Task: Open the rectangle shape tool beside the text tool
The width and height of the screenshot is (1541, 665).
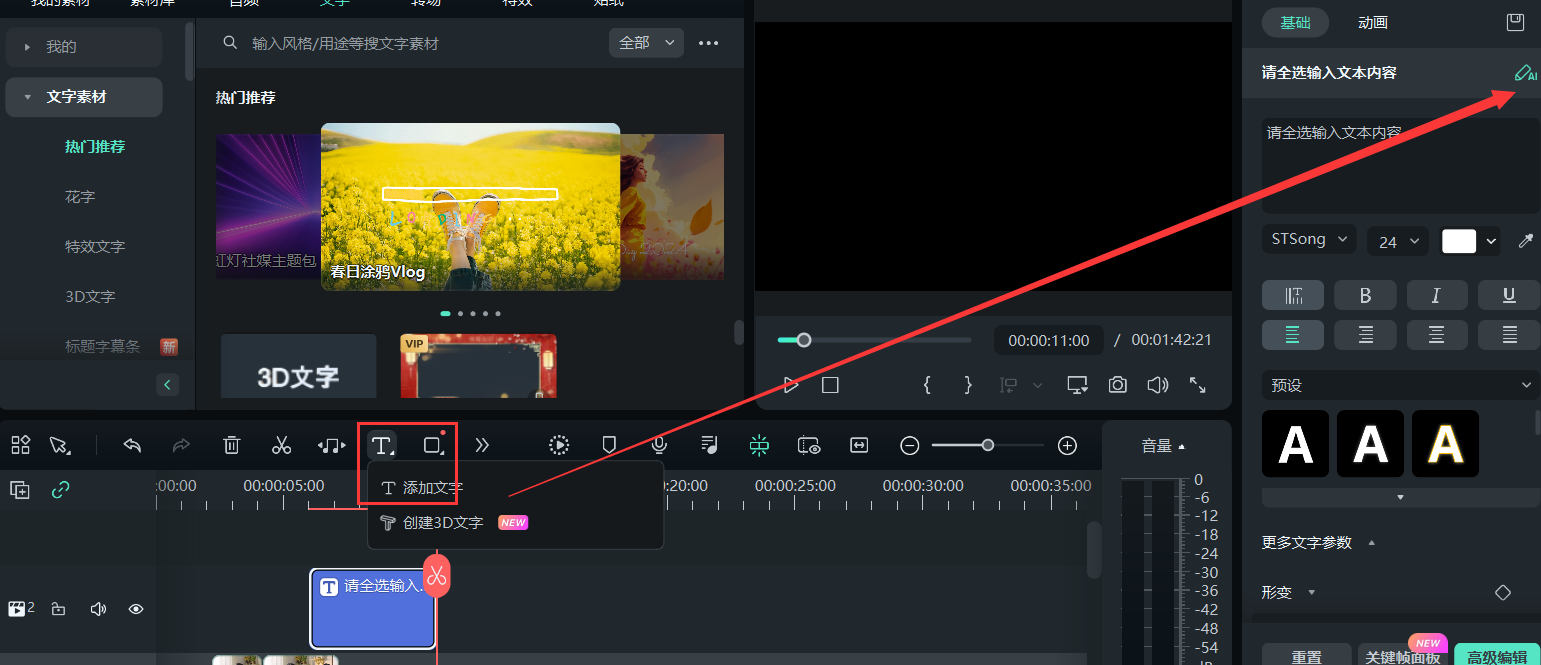Action: coord(433,445)
